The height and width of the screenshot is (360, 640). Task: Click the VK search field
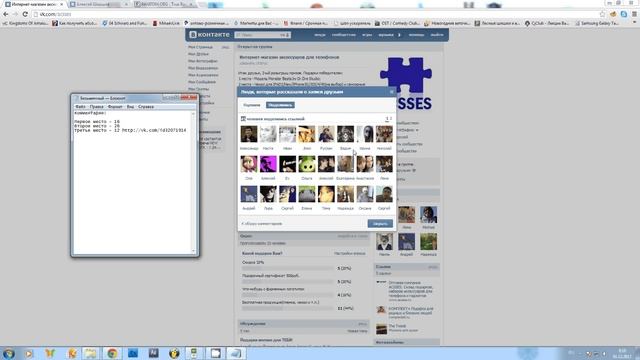[x=262, y=35]
